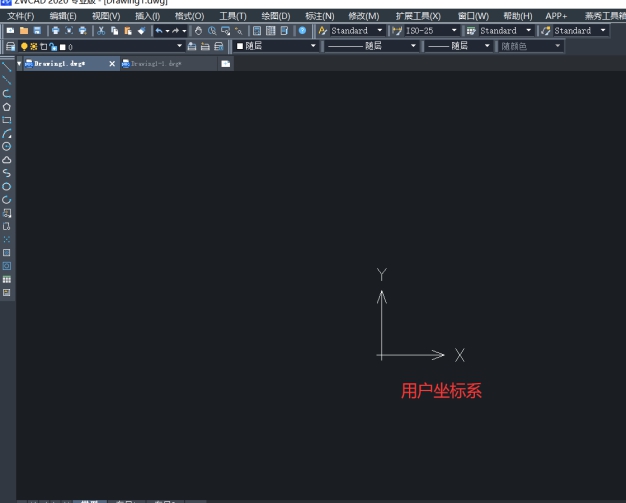Open the 绘图(D) menu

(x=275, y=16)
